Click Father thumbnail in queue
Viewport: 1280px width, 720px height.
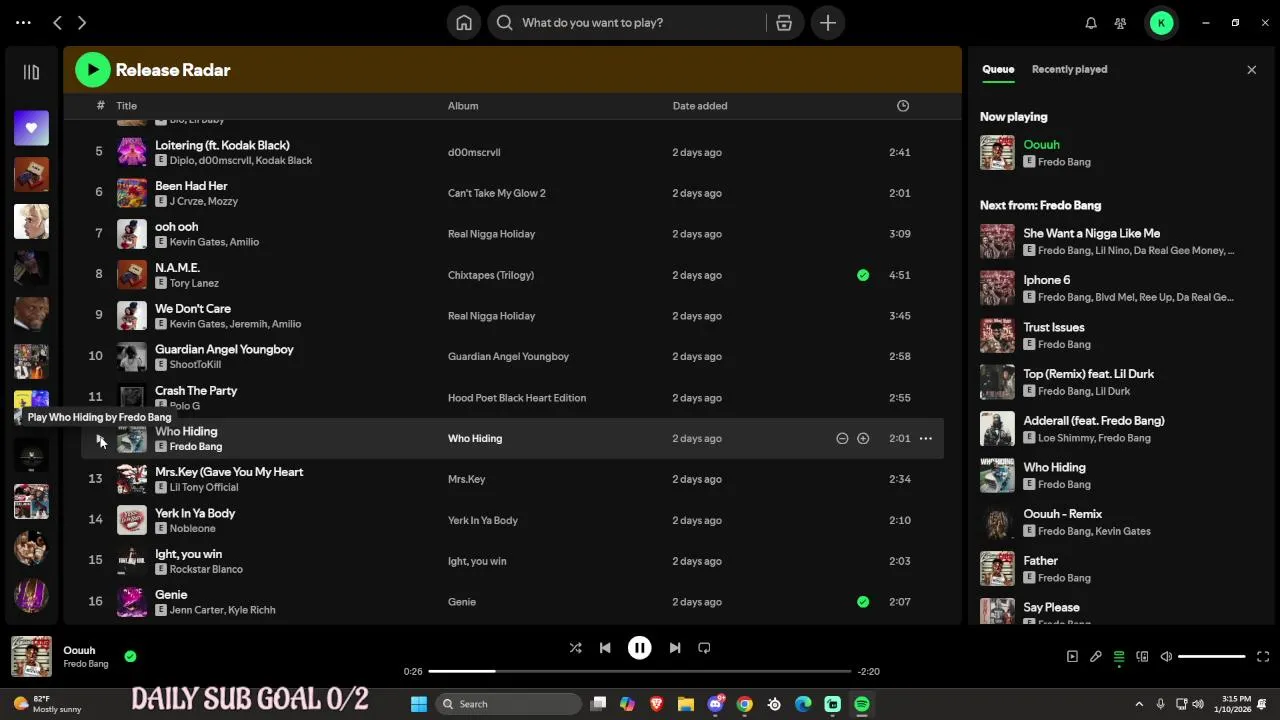997,569
